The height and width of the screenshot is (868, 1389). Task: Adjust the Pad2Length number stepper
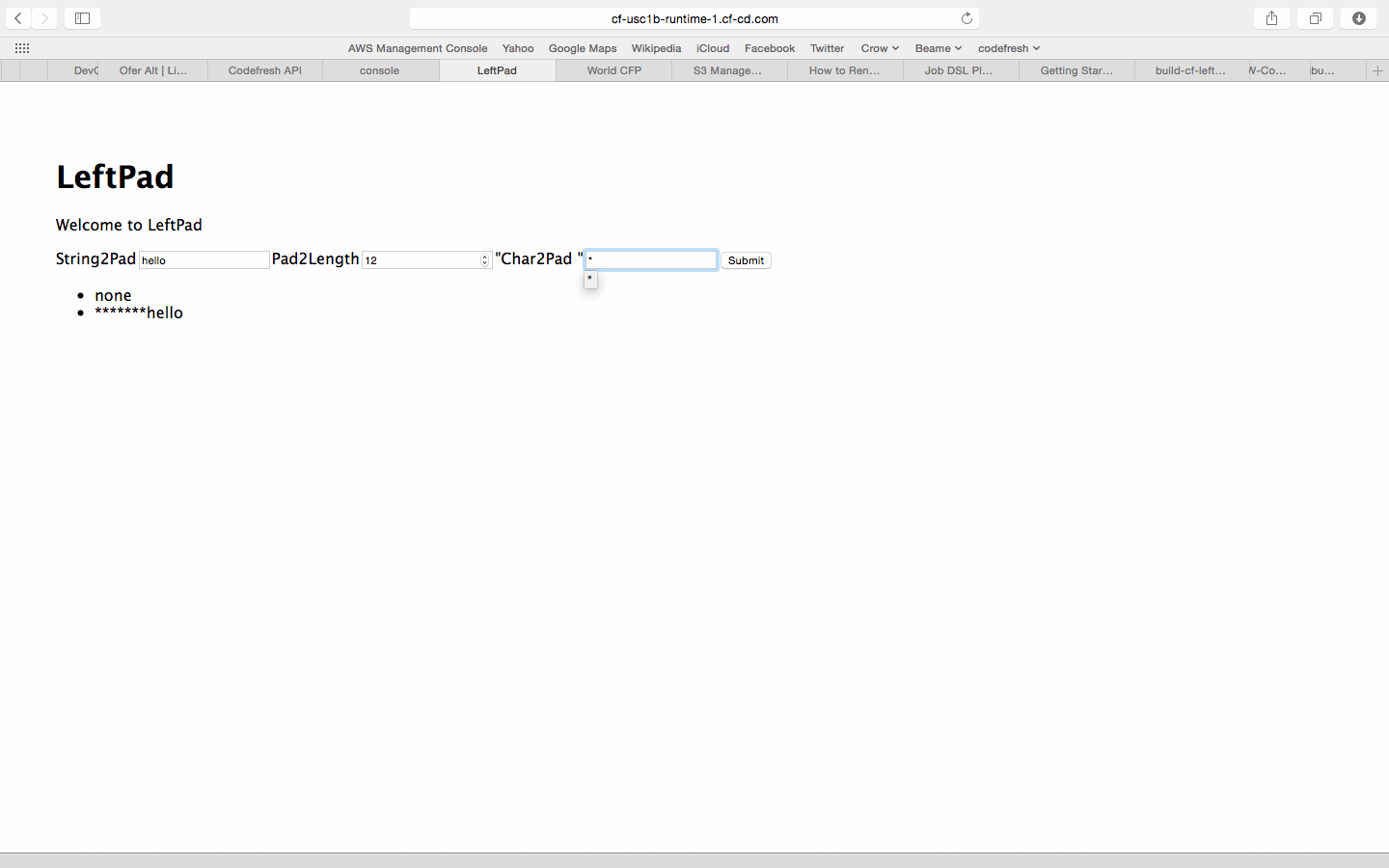tap(484, 260)
